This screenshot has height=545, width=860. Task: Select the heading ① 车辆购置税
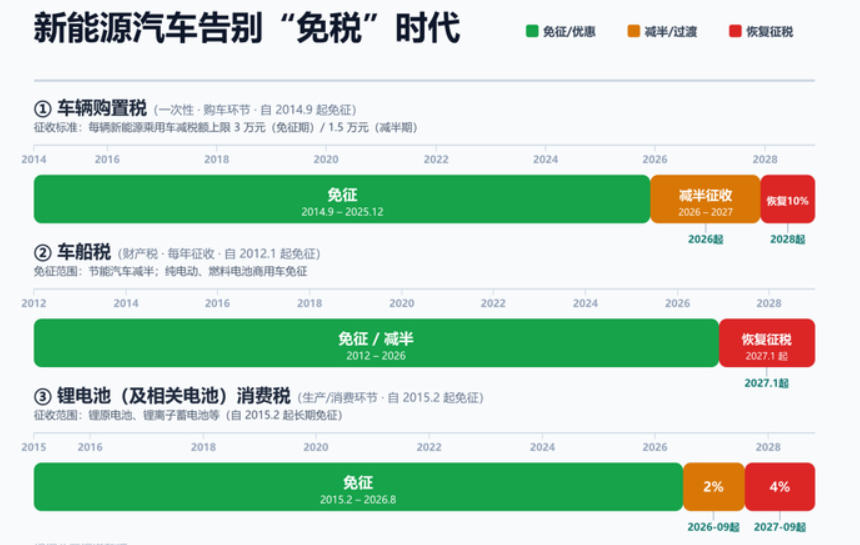(90, 109)
